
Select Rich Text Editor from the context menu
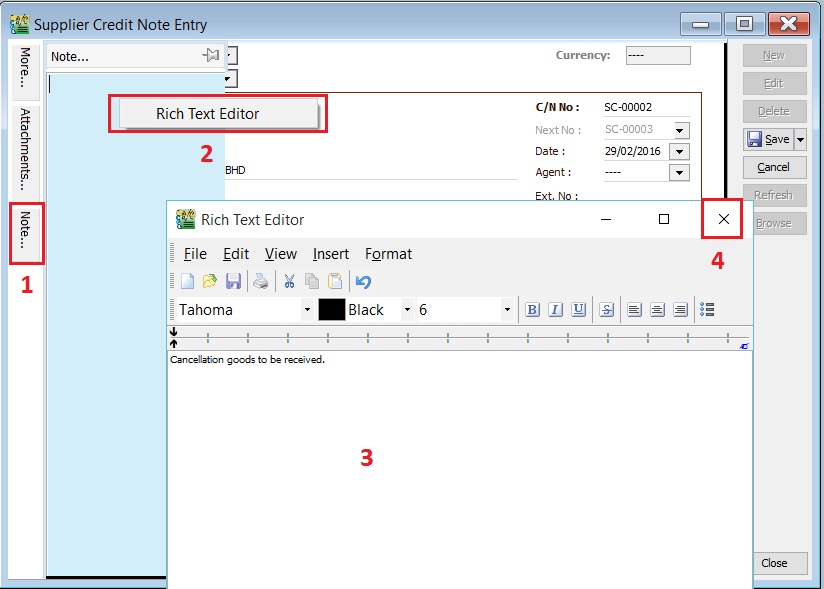pyautogui.click(x=218, y=114)
